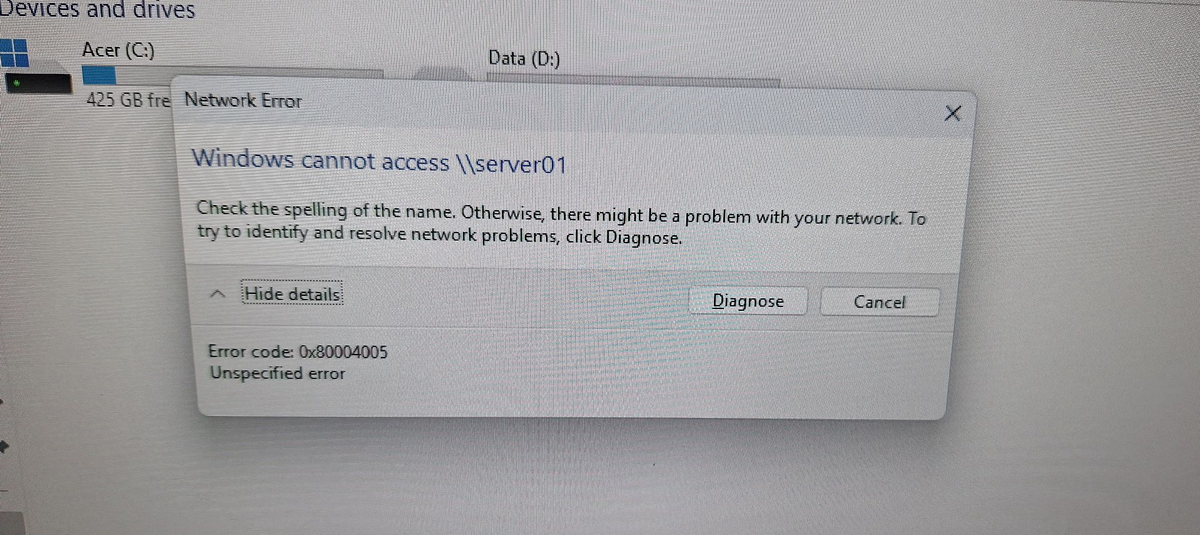Click the Data (D:) drive name label

[524, 58]
